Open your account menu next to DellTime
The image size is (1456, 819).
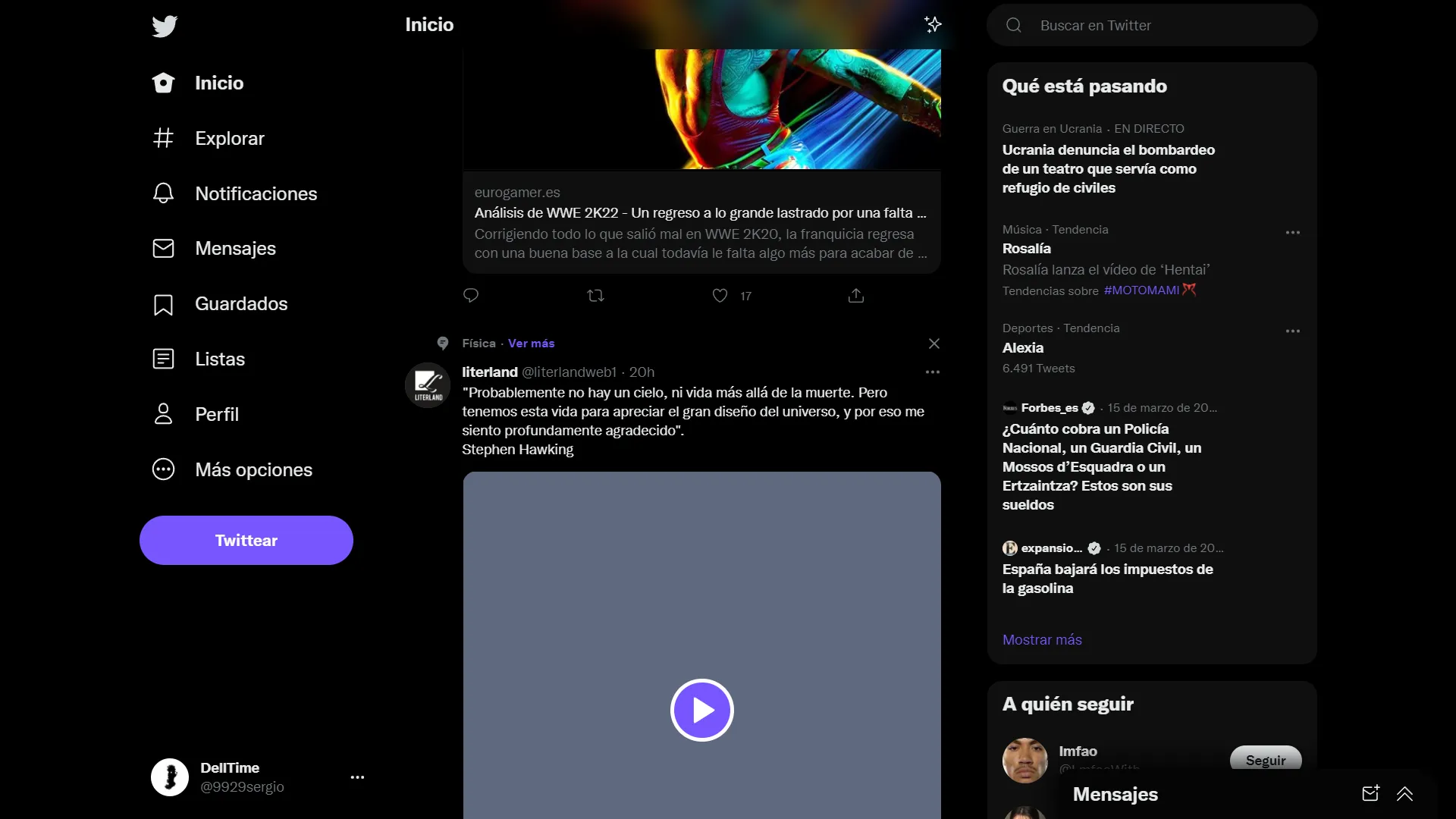(x=357, y=777)
